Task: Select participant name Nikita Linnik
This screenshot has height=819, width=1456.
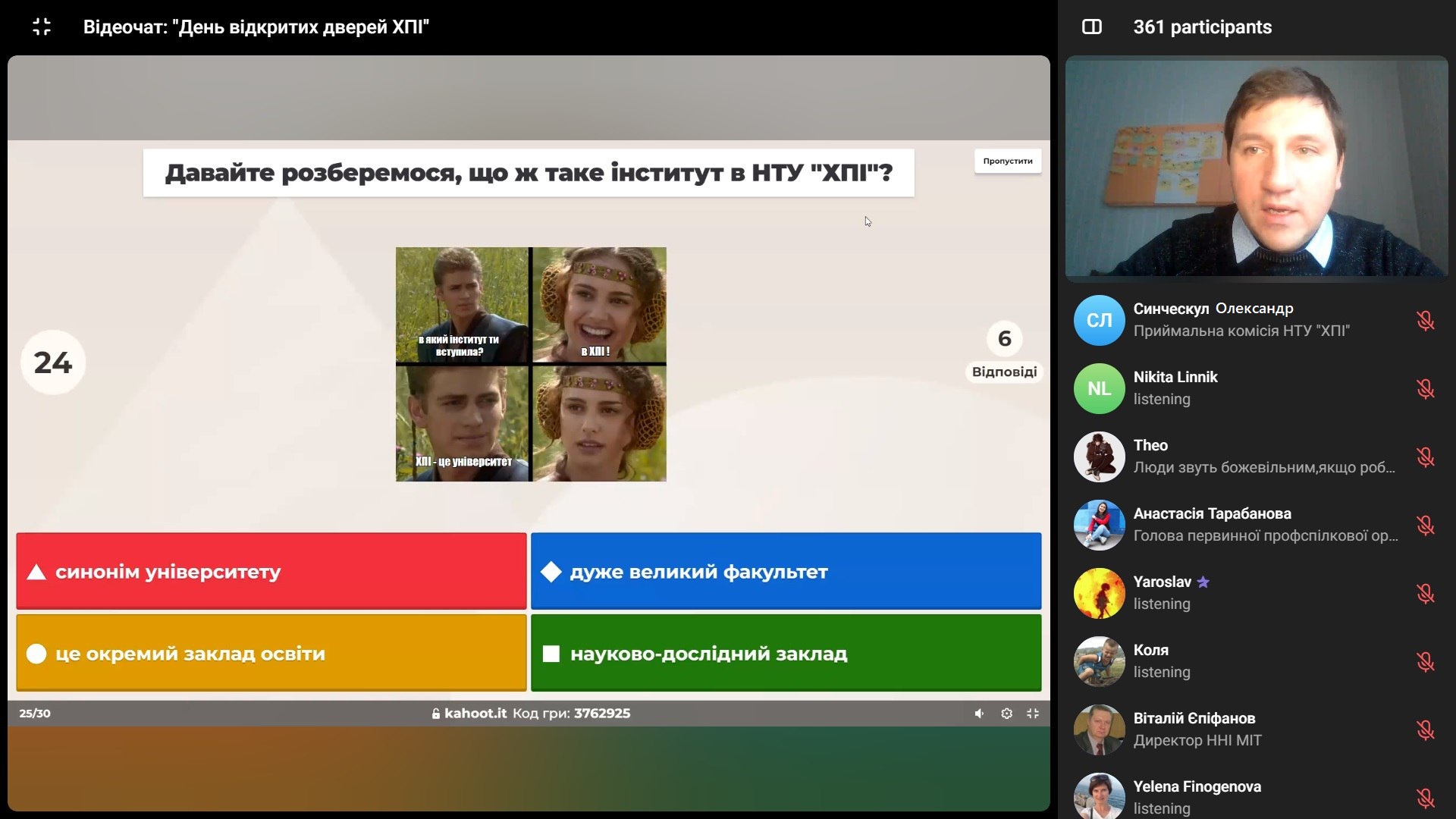Action: point(1175,377)
